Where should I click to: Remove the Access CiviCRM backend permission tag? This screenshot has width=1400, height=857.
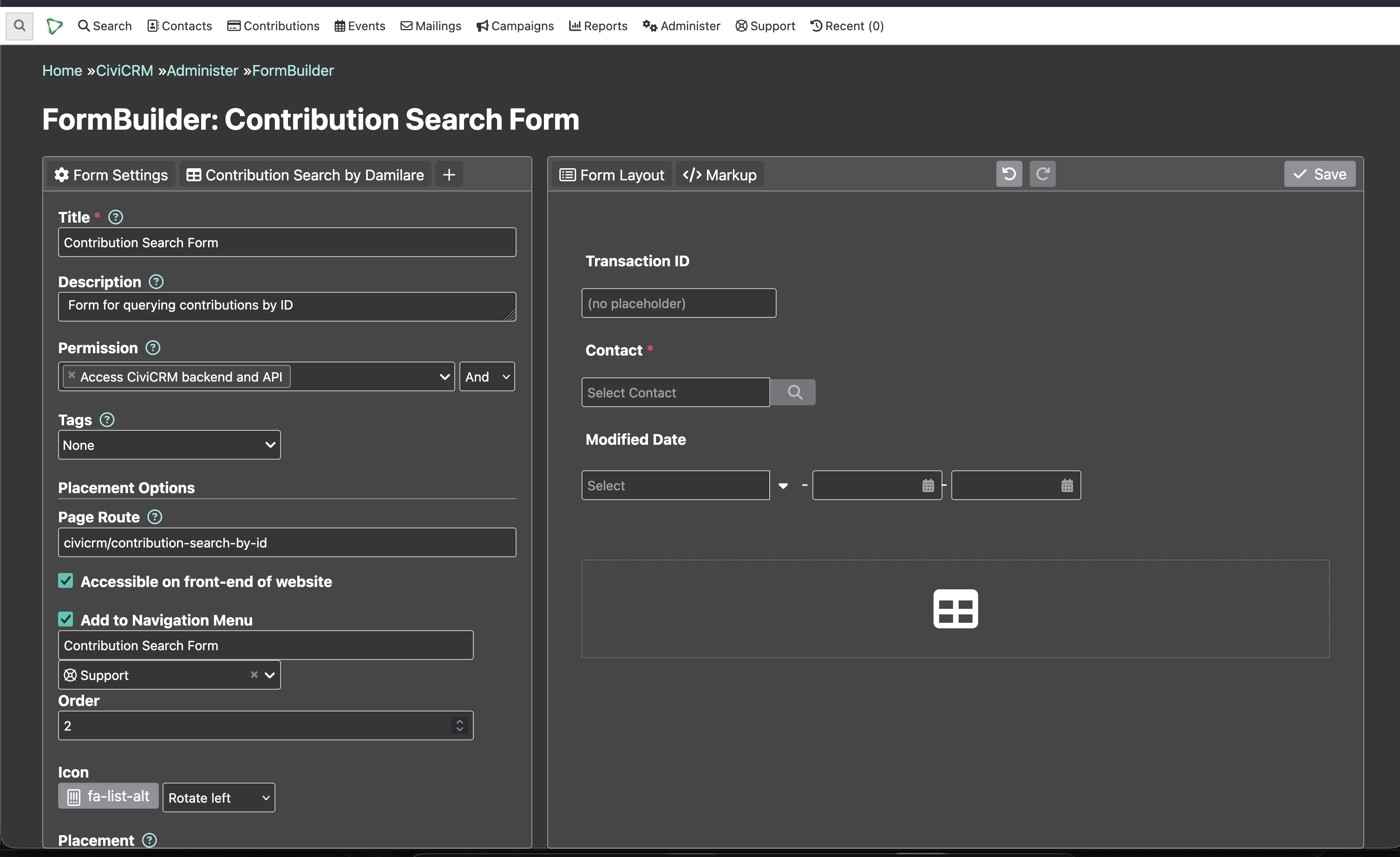coord(72,375)
